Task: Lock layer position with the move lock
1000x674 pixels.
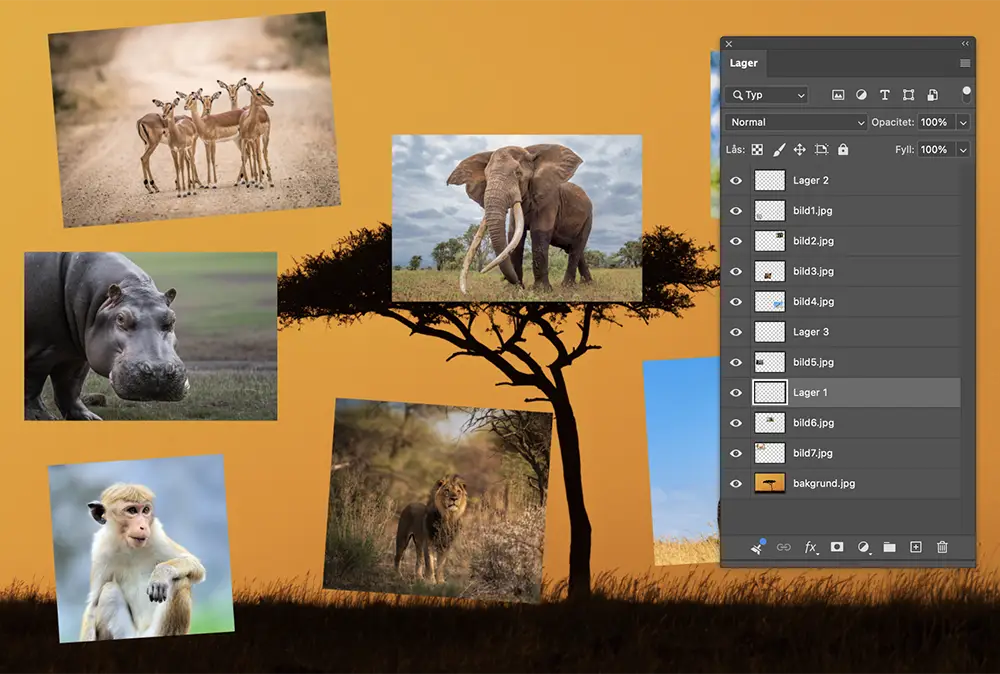Action: click(800, 149)
